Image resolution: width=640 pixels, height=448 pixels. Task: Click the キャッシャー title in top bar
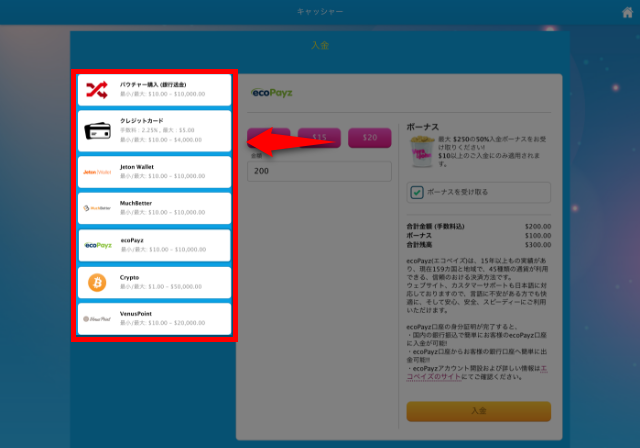319,12
